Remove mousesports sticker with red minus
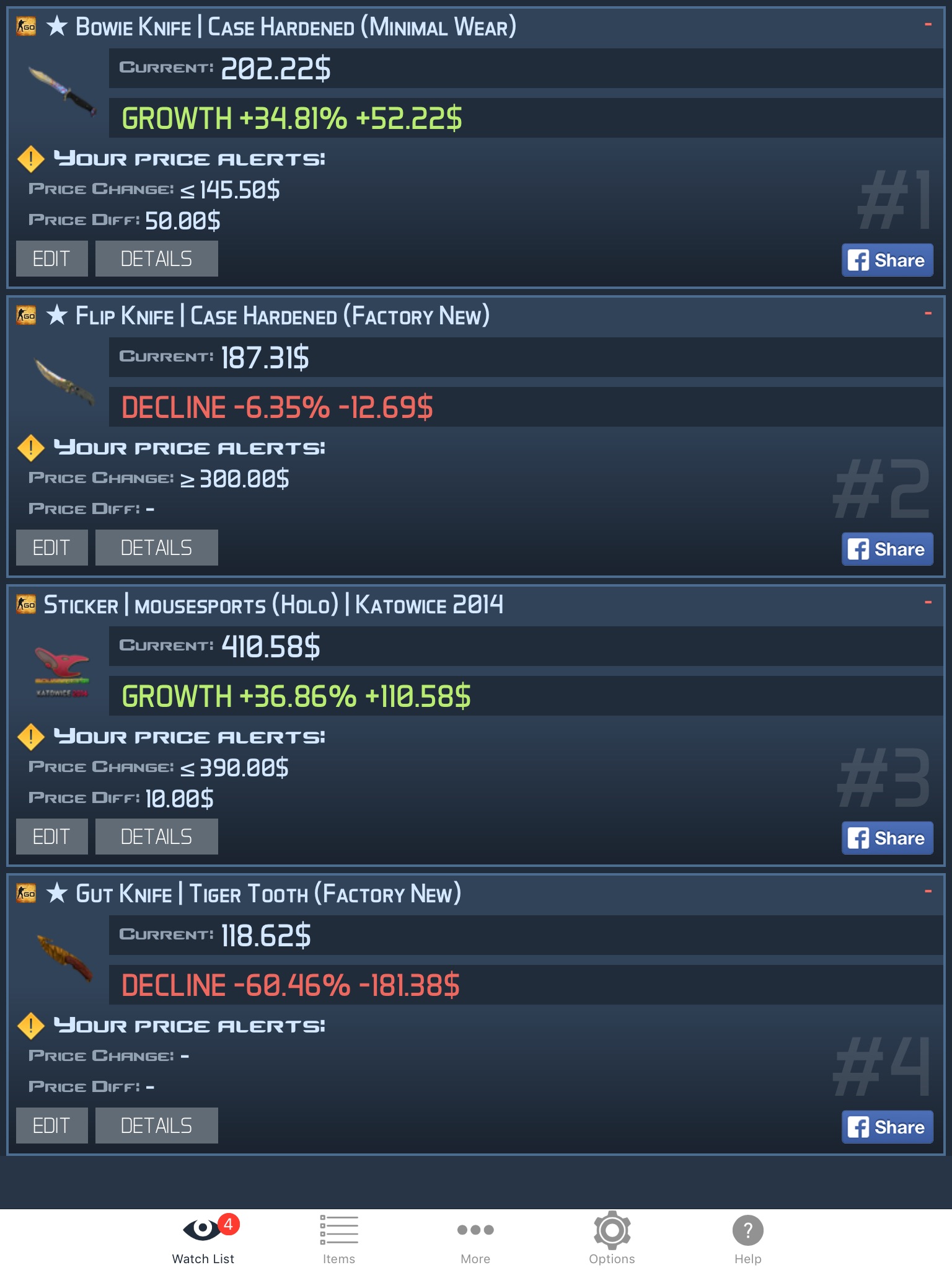The height and width of the screenshot is (1270, 952). [928, 603]
